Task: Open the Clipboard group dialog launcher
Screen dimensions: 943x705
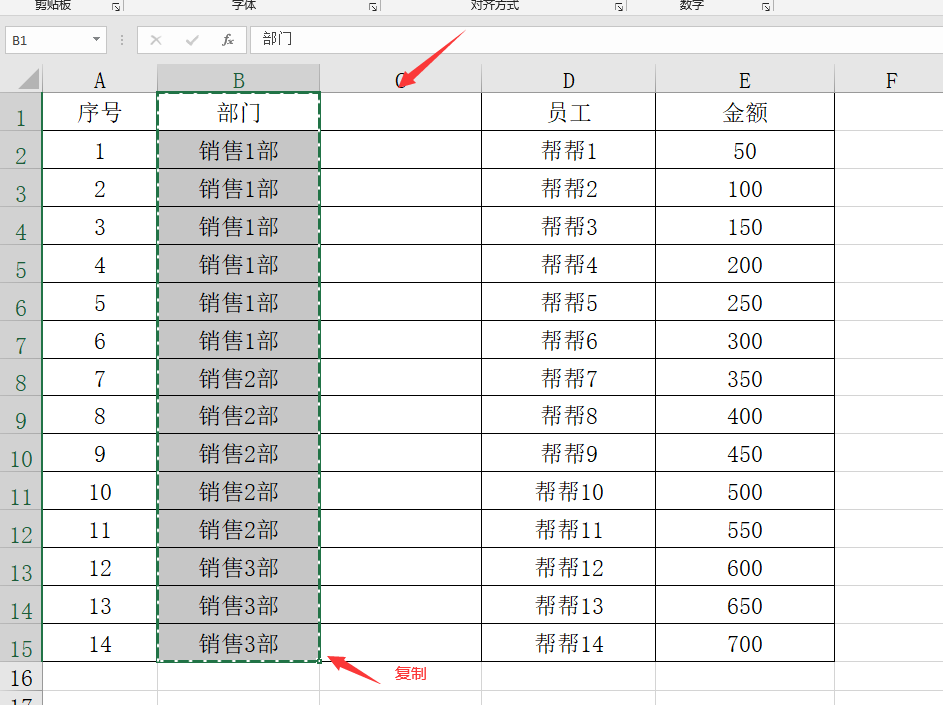Action: pyautogui.click(x=116, y=7)
